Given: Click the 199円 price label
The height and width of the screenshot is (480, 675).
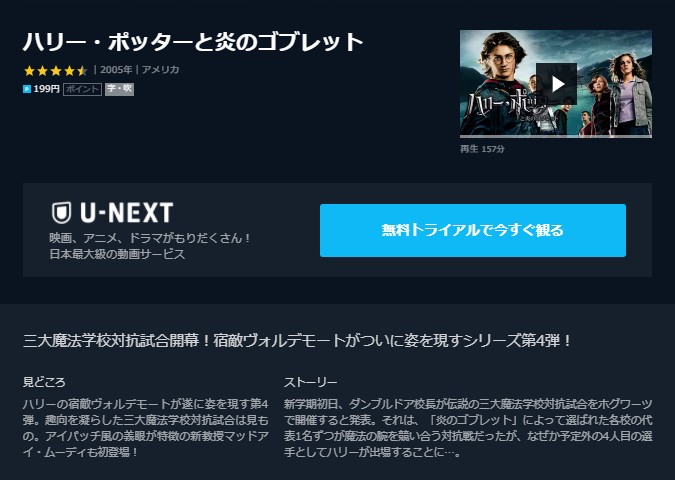Looking at the screenshot, I should 46,89.
